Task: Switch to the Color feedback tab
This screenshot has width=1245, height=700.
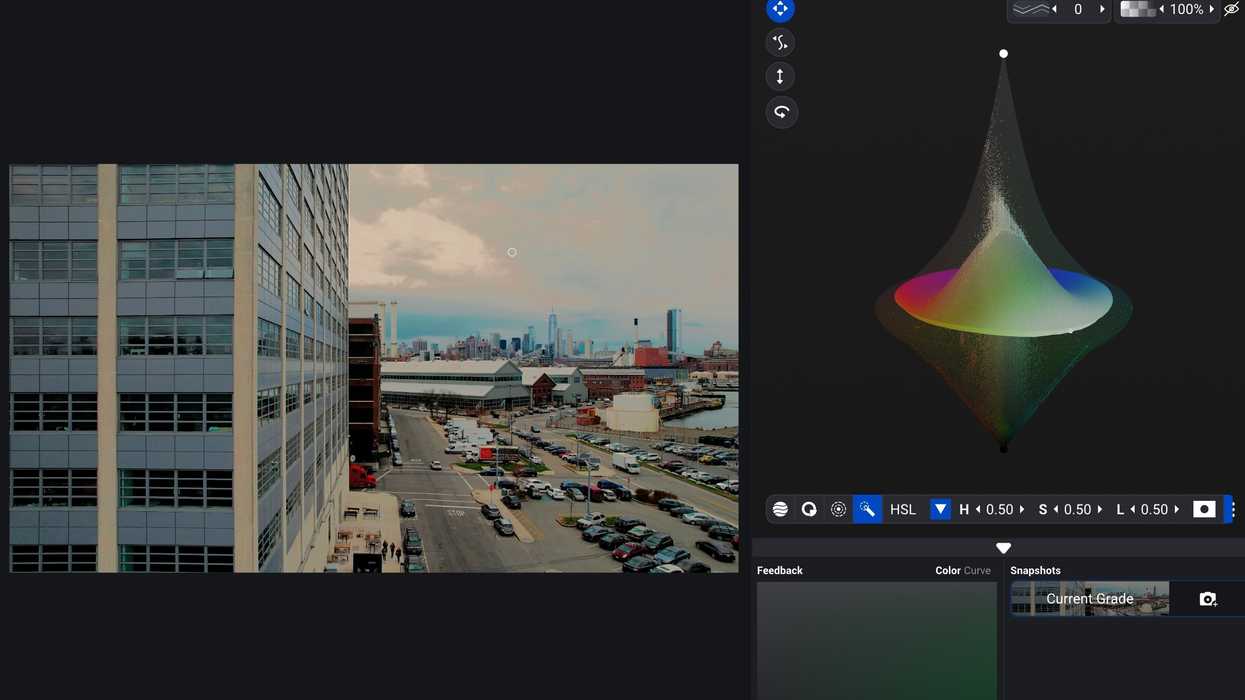Action: (948, 571)
